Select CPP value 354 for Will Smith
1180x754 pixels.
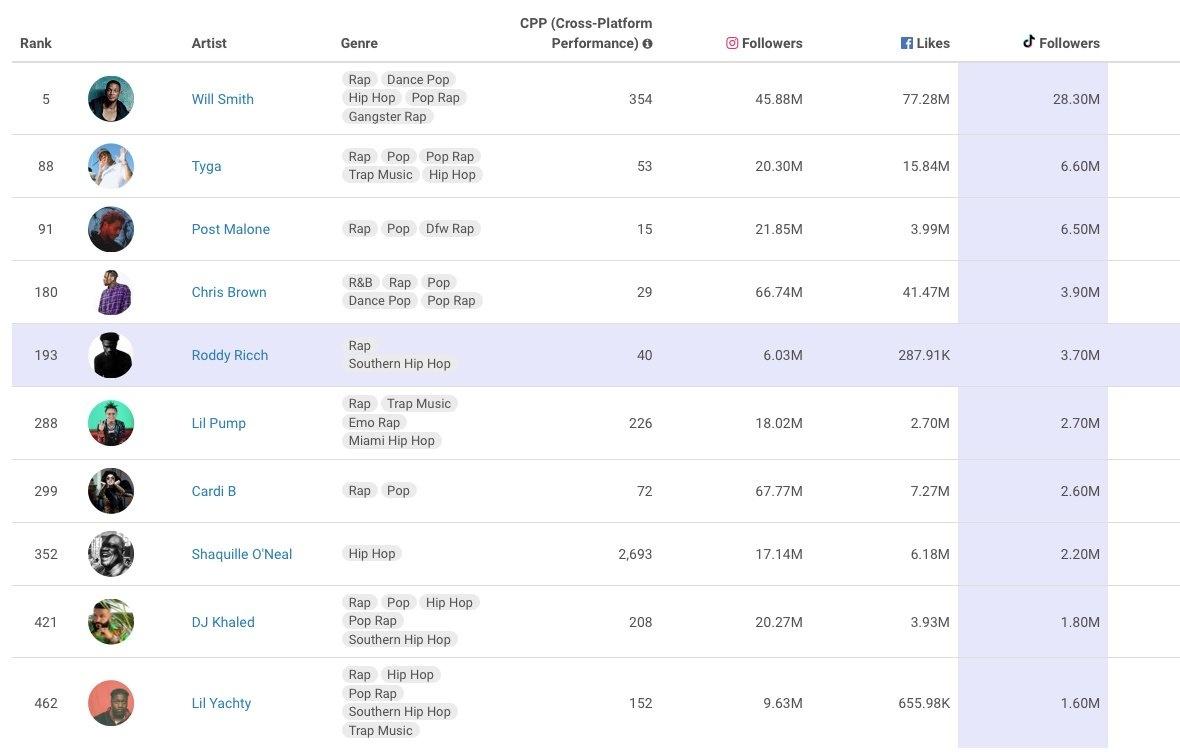pos(640,99)
